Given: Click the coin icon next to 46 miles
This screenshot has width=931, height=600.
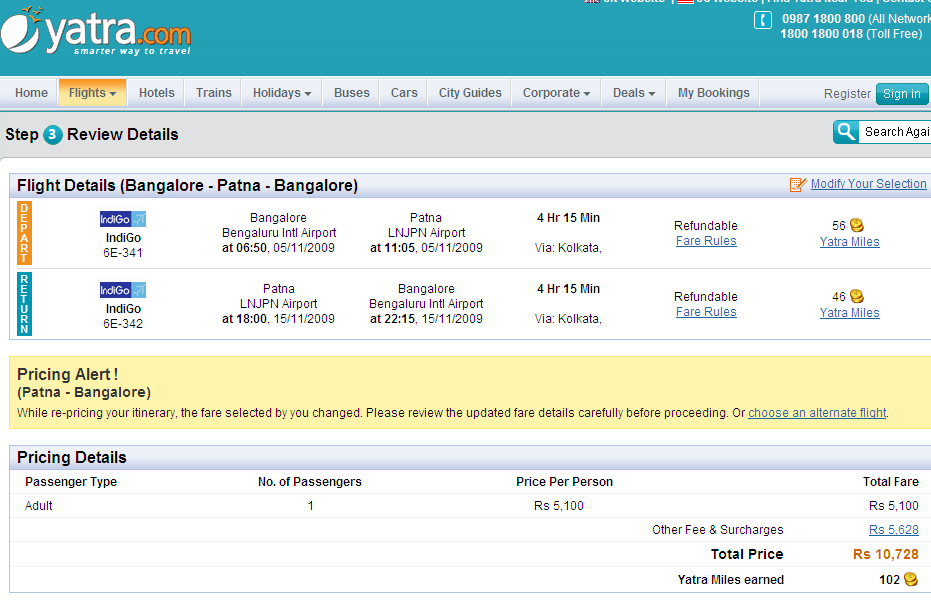Looking at the screenshot, I should point(857,296).
